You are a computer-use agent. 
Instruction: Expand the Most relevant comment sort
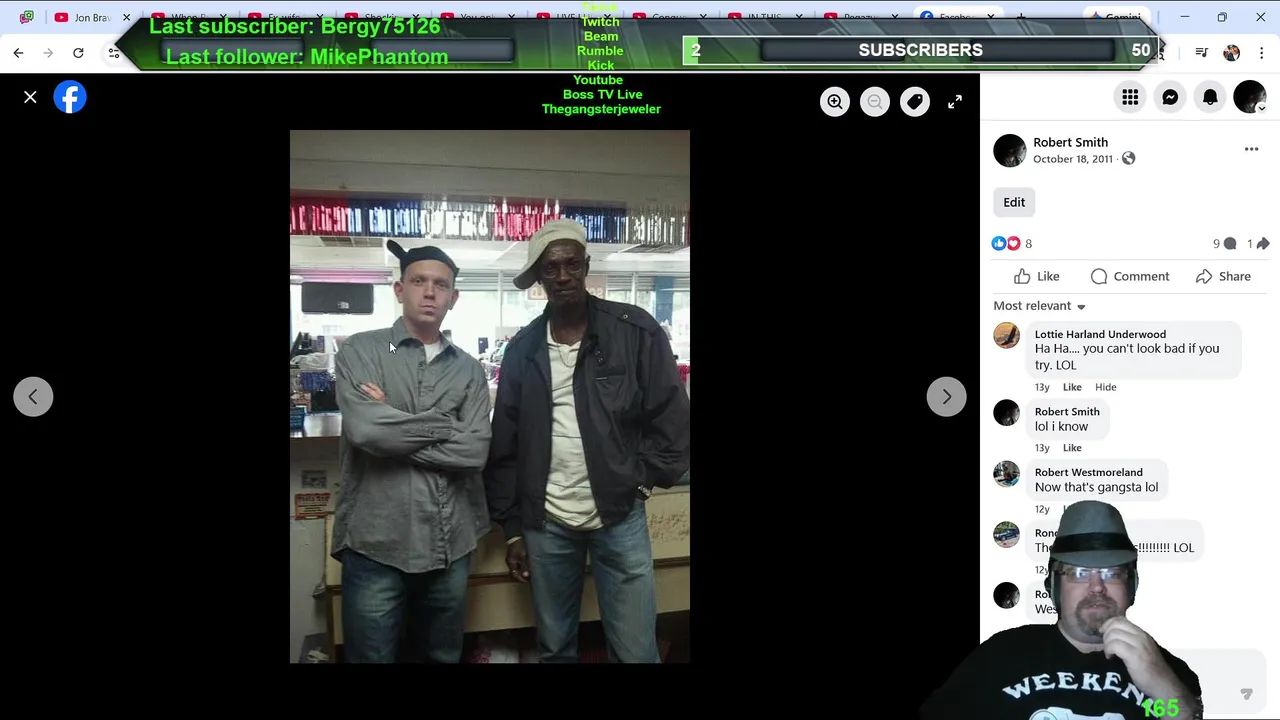pyautogui.click(x=1040, y=306)
